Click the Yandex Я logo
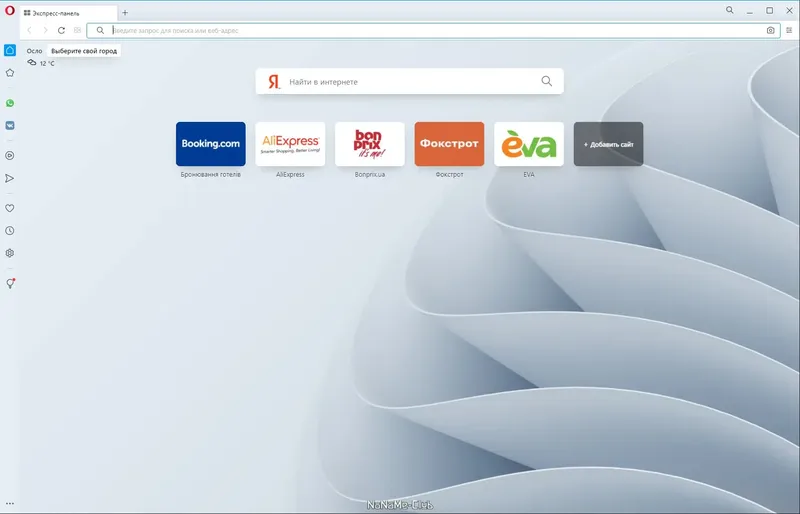Image resolution: width=800 pixels, height=514 pixels. point(274,82)
